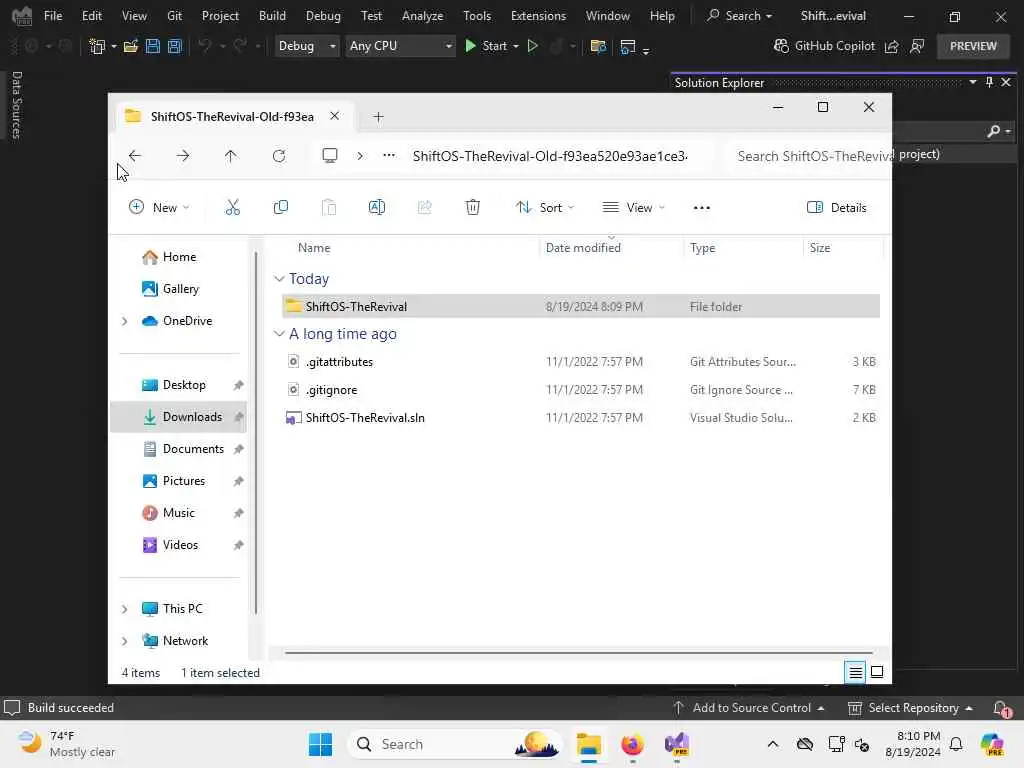Click the green Start debugging button
This screenshot has width=1024, height=768.
tap(487, 46)
